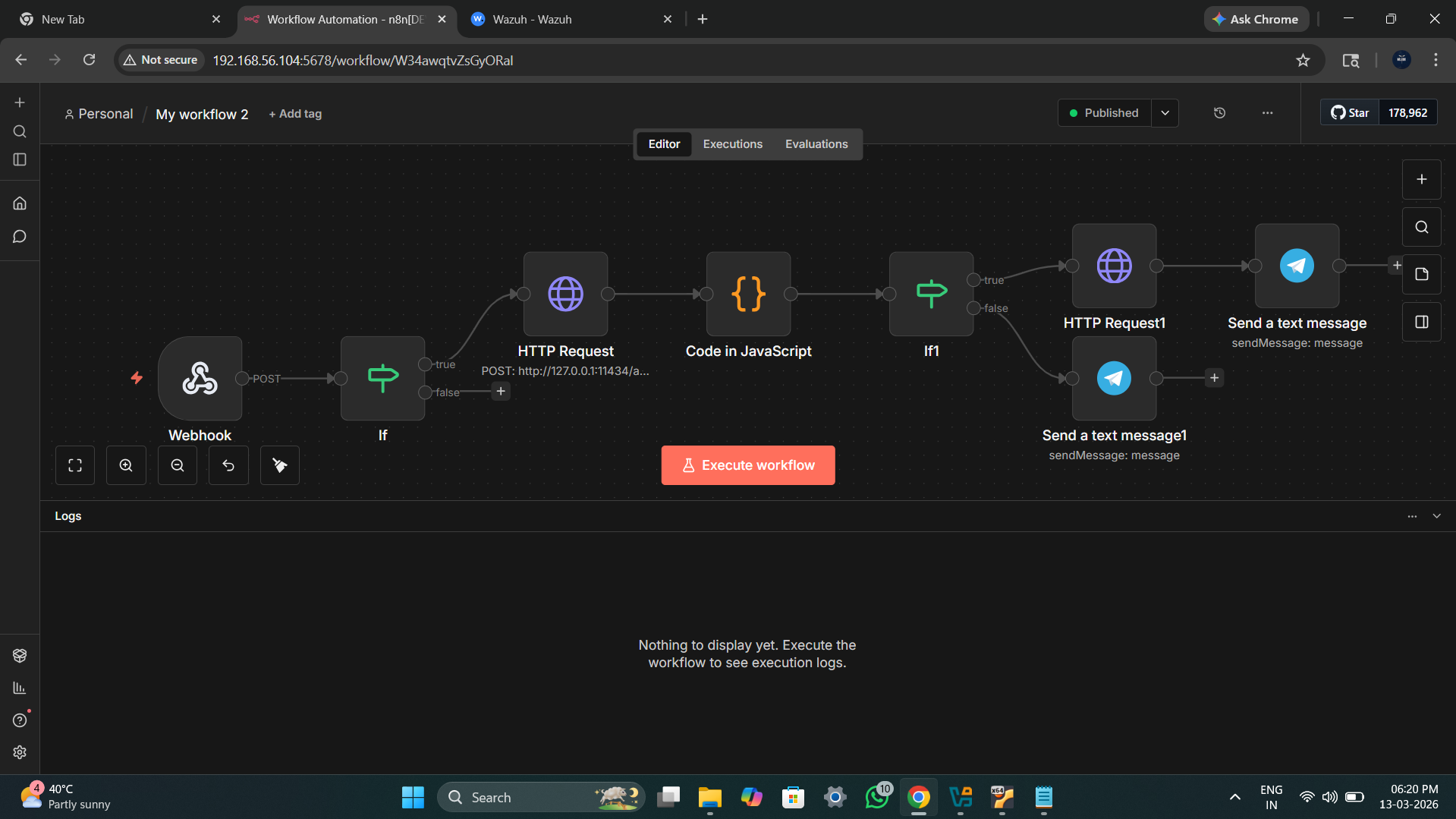Open WhatsApp from the taskbar

(x=877, y=797)
